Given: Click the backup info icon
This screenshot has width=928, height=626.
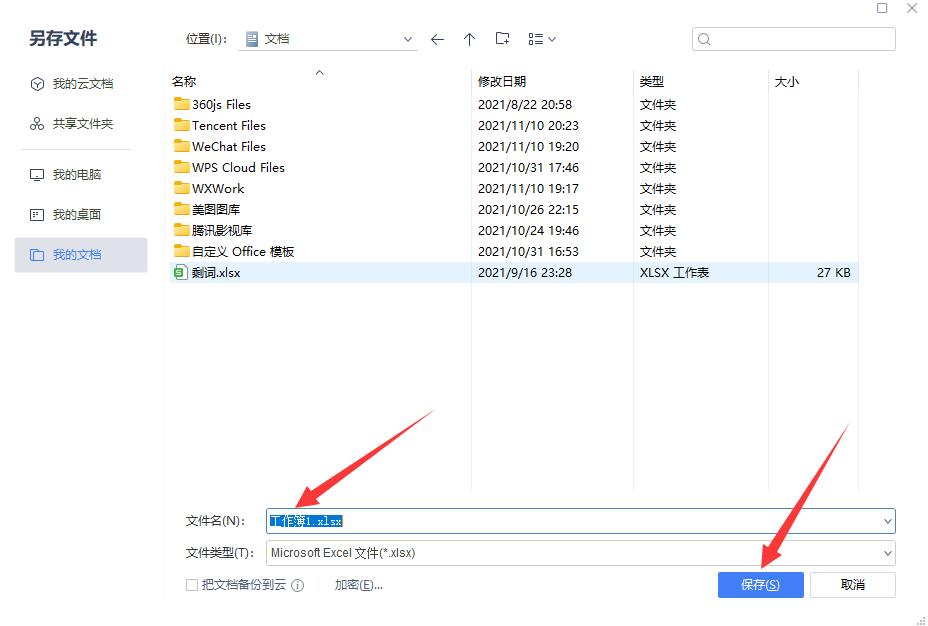Looking at the screenshot, I should [297, 586].
